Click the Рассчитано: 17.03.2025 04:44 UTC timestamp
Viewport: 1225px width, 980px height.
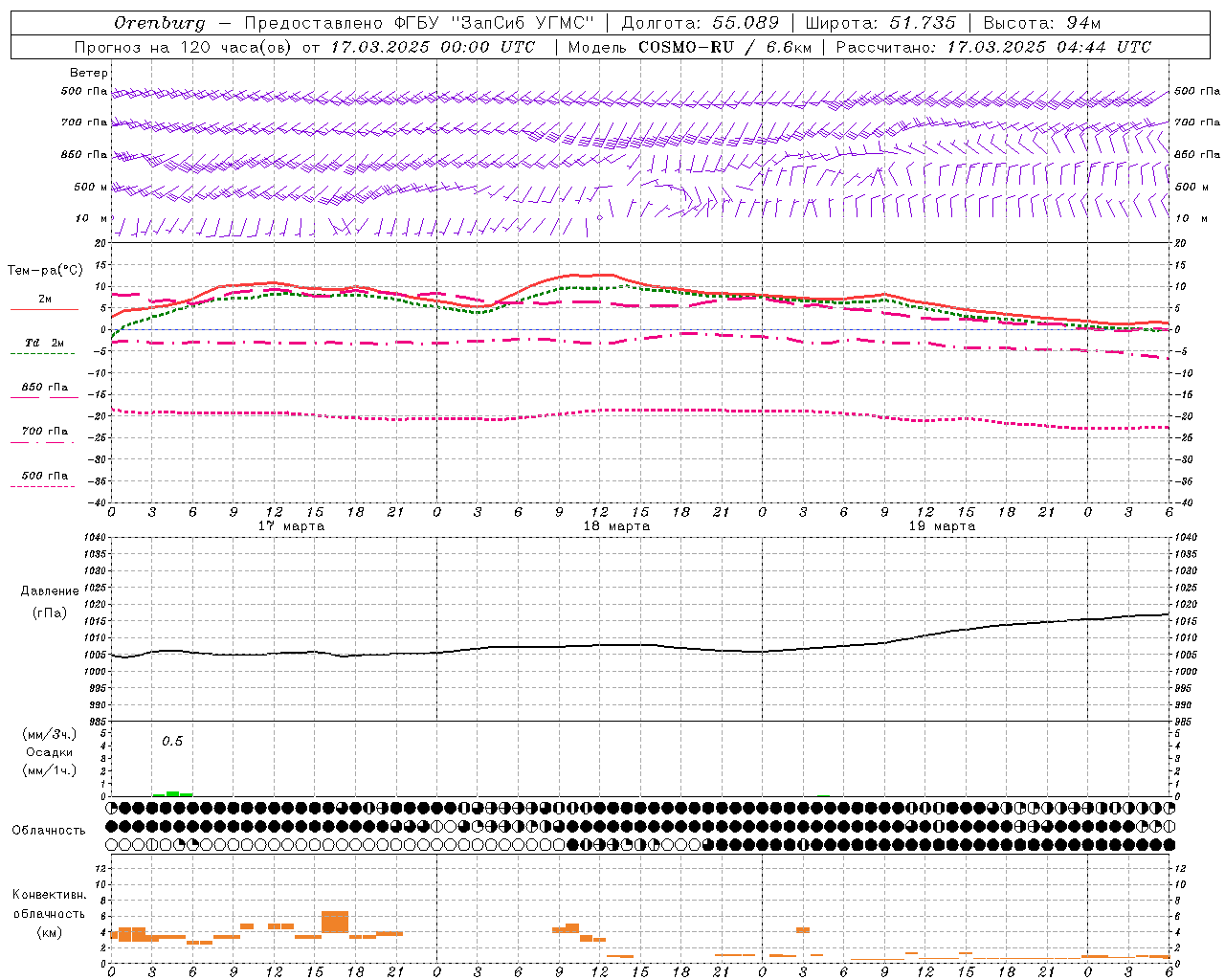(993, 47)
